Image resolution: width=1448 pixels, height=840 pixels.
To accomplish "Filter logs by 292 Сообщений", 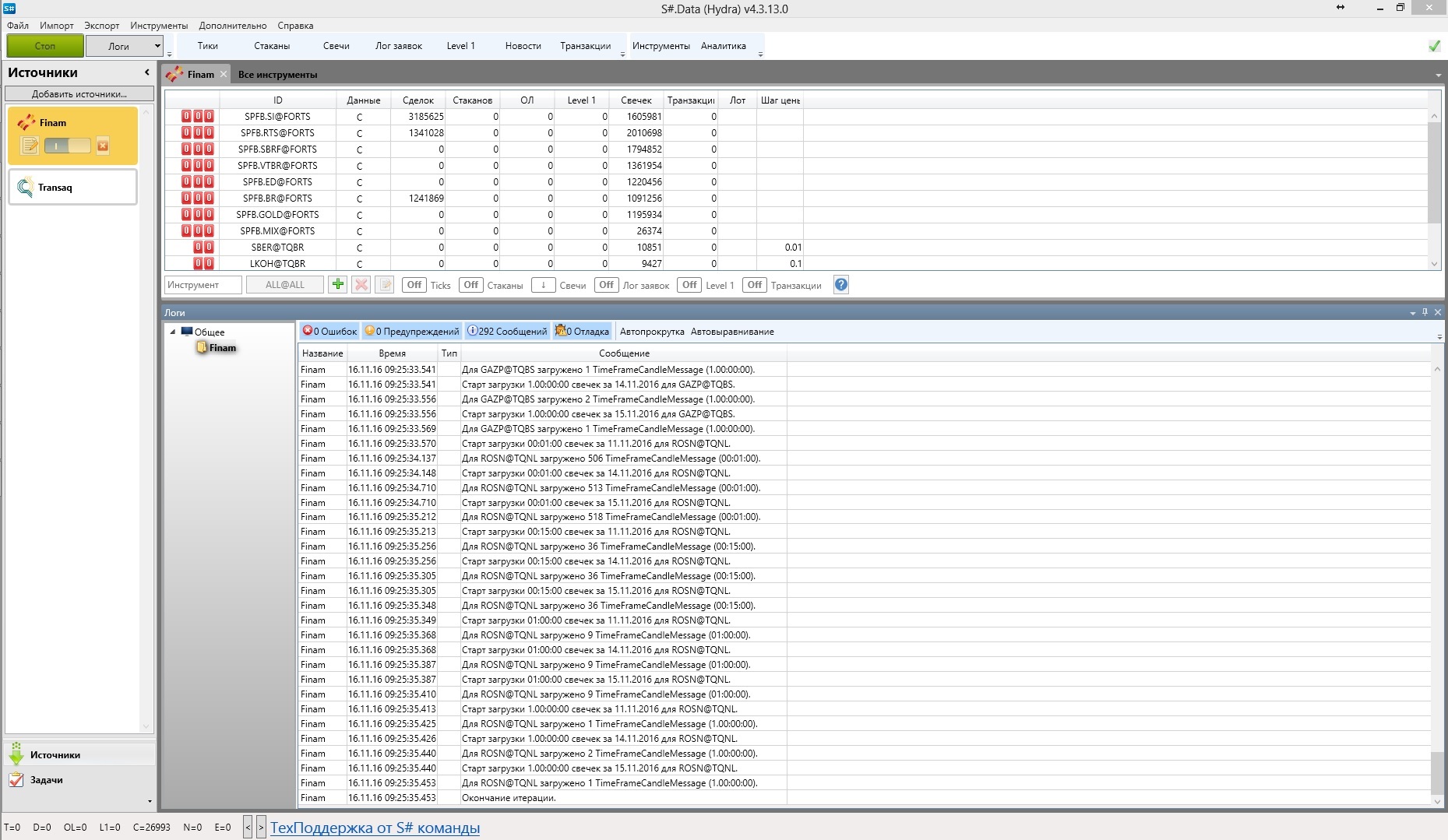I will tap(507, 331).
